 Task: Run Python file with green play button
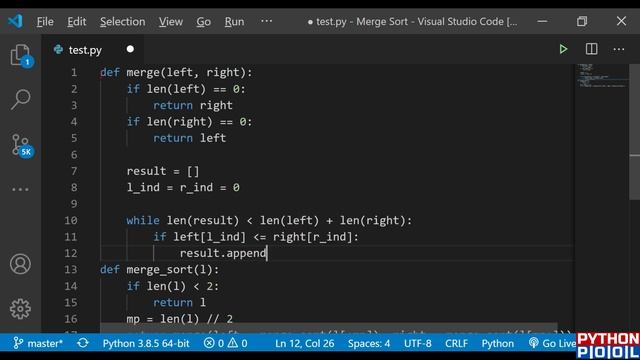point(563,49)
